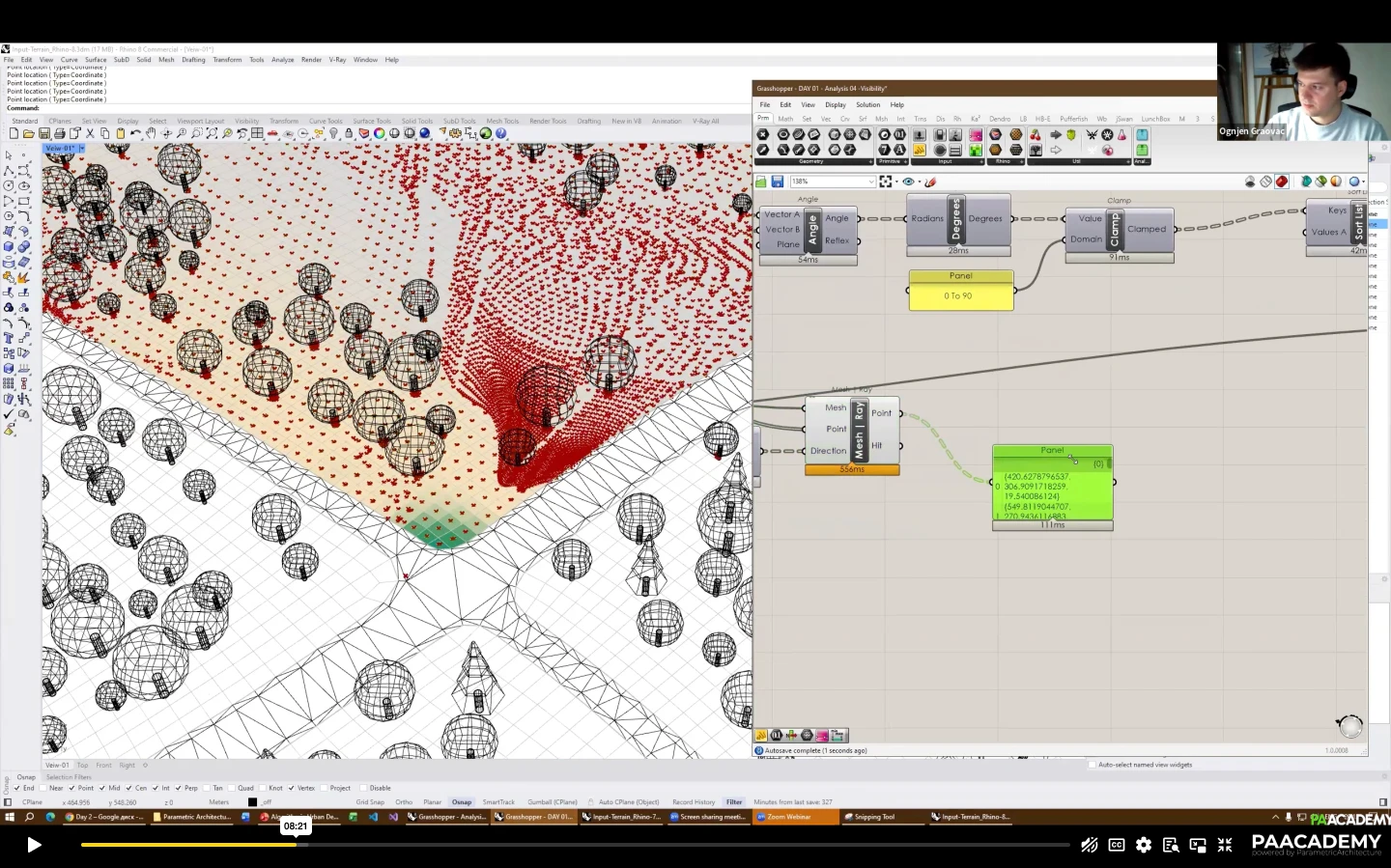Click the red Only Draw Preview Selected icon
Viewport: 1391px width, 868px height.
pyautogui.click(x=1281, y=182)
